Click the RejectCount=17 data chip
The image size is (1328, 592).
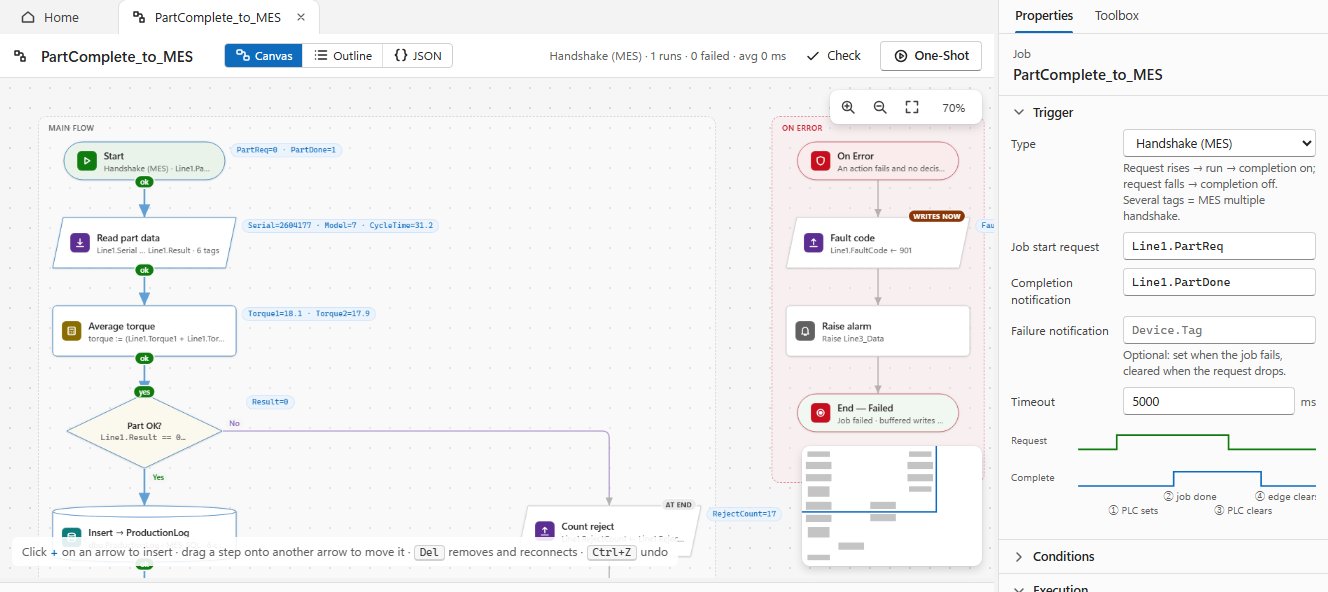pos(743,514)
